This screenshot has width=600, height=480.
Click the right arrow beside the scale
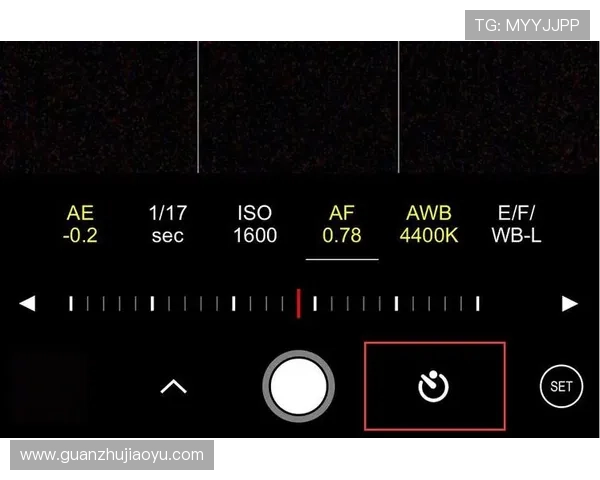pyautogui.click(x=570, y=304)
